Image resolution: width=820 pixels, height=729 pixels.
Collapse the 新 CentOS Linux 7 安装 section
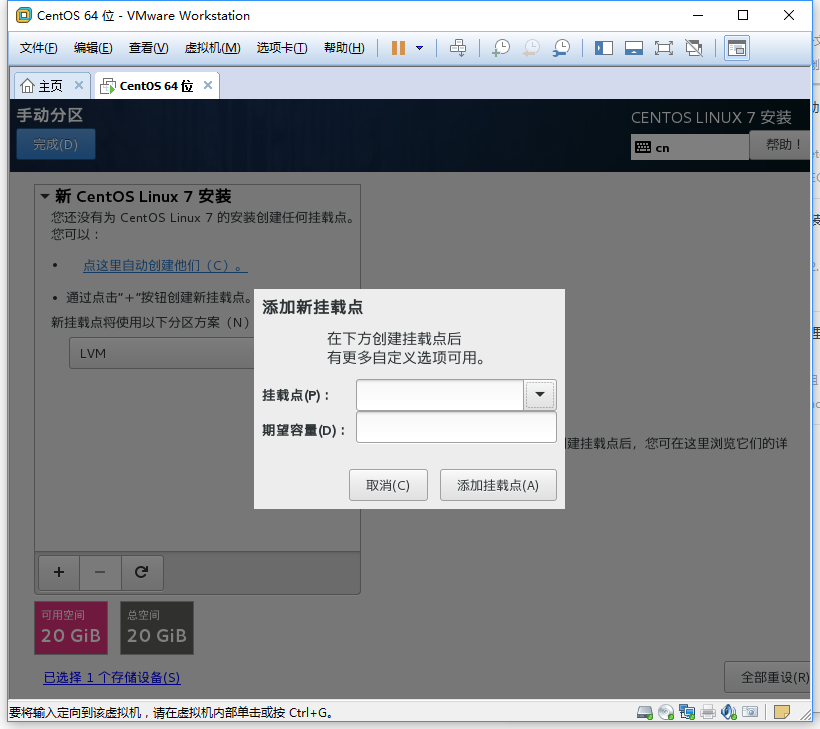pos(45,197)
